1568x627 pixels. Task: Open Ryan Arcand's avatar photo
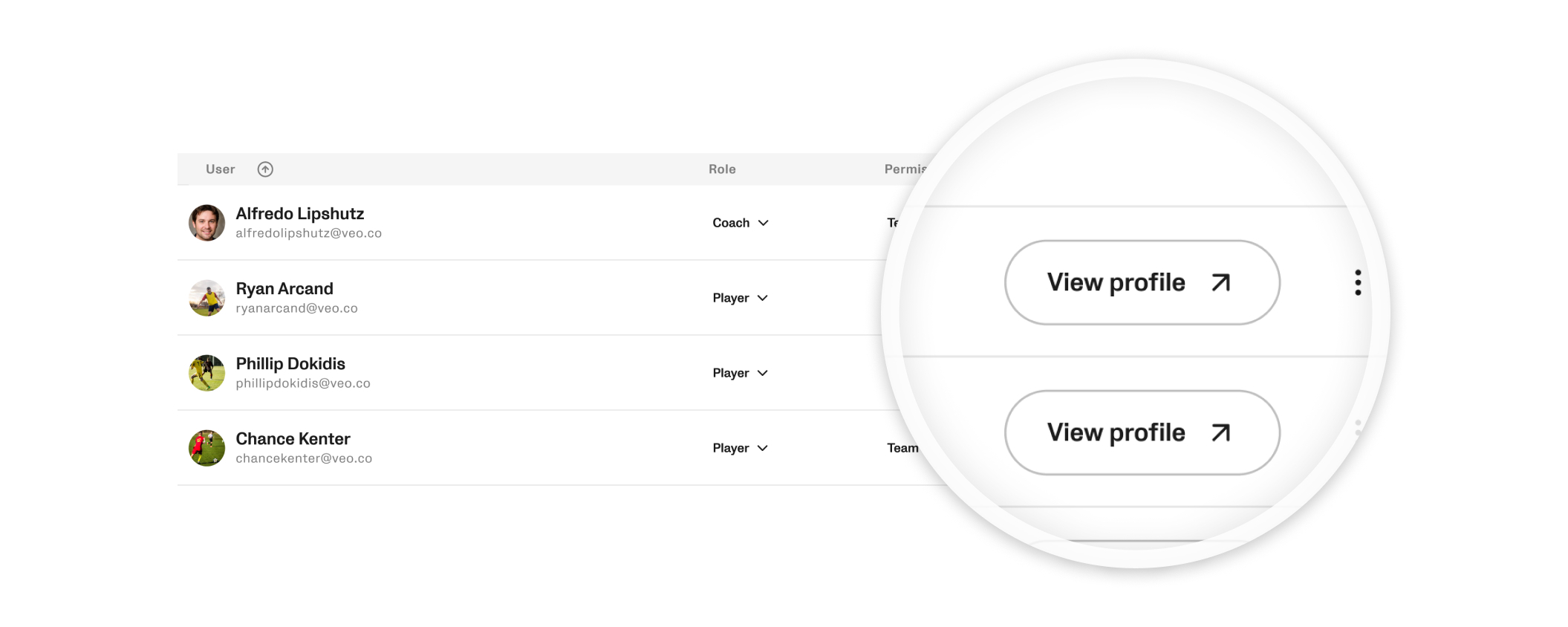pyautogui.click(x=206, y=298)
